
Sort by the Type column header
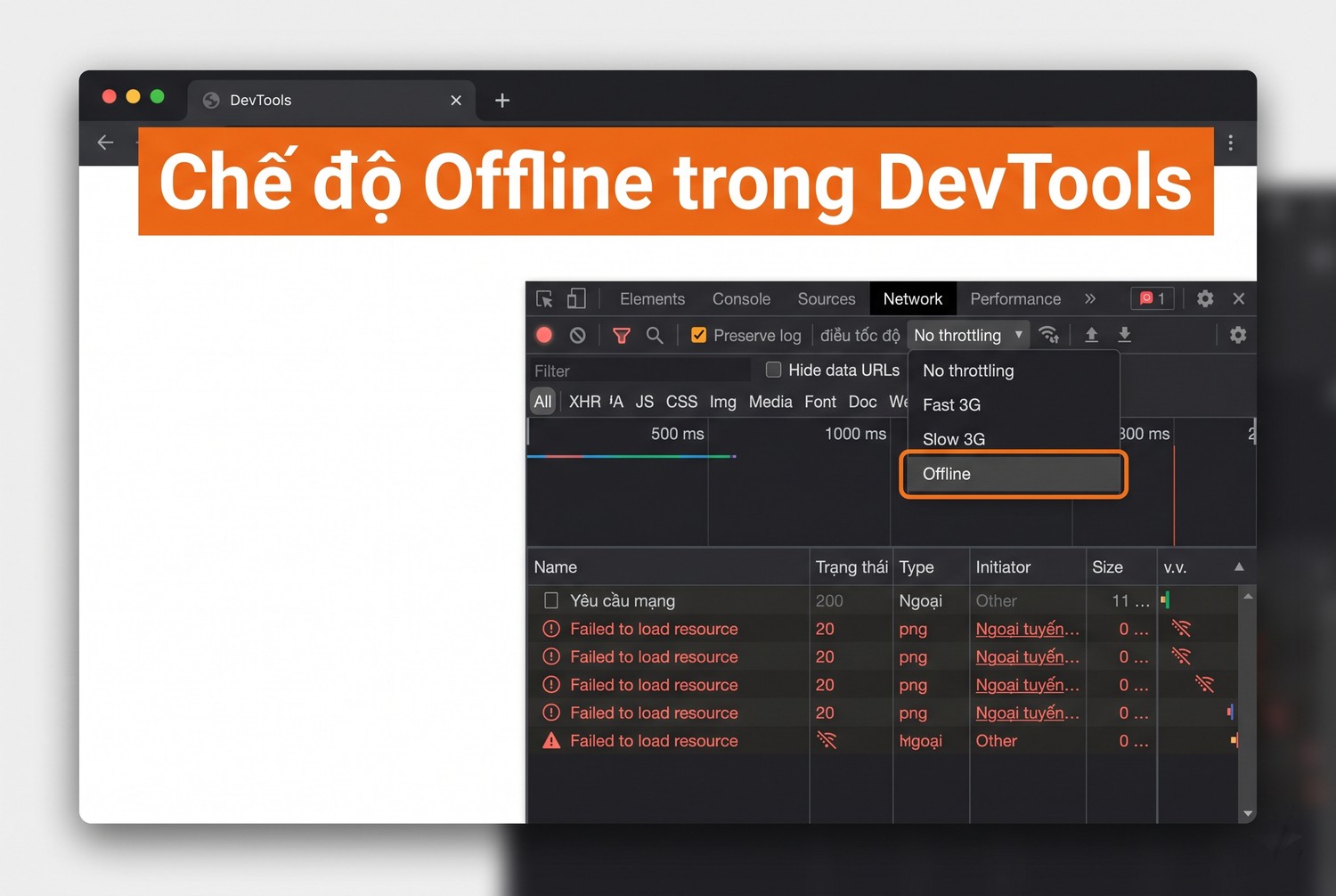[x=931, y=567]
